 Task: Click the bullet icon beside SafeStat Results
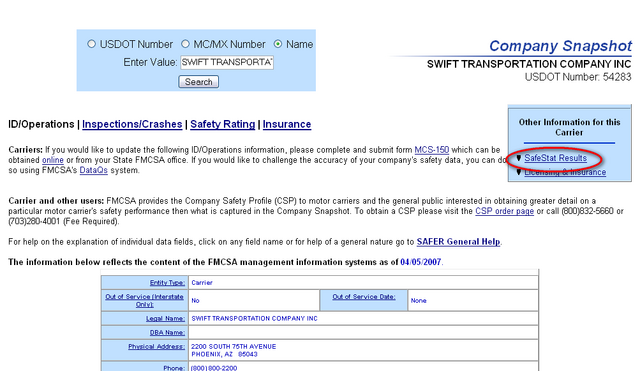click(519, 158)
